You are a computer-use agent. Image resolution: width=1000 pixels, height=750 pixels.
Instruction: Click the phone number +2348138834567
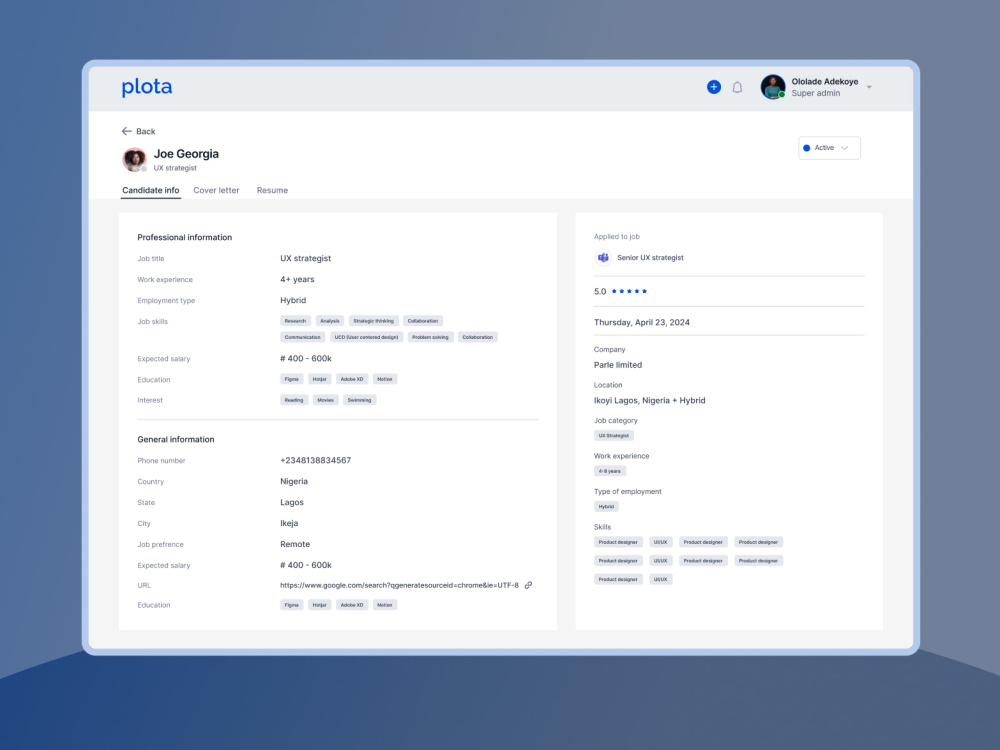coord(316,460)
